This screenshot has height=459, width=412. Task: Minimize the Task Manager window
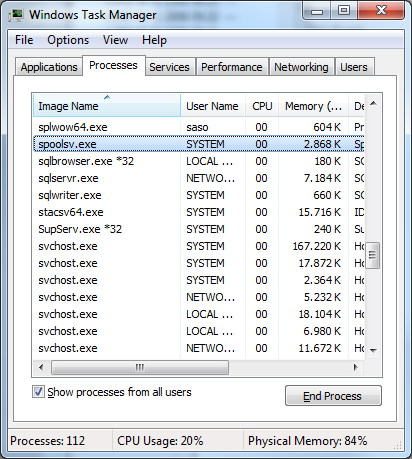(x=317, y=11)
